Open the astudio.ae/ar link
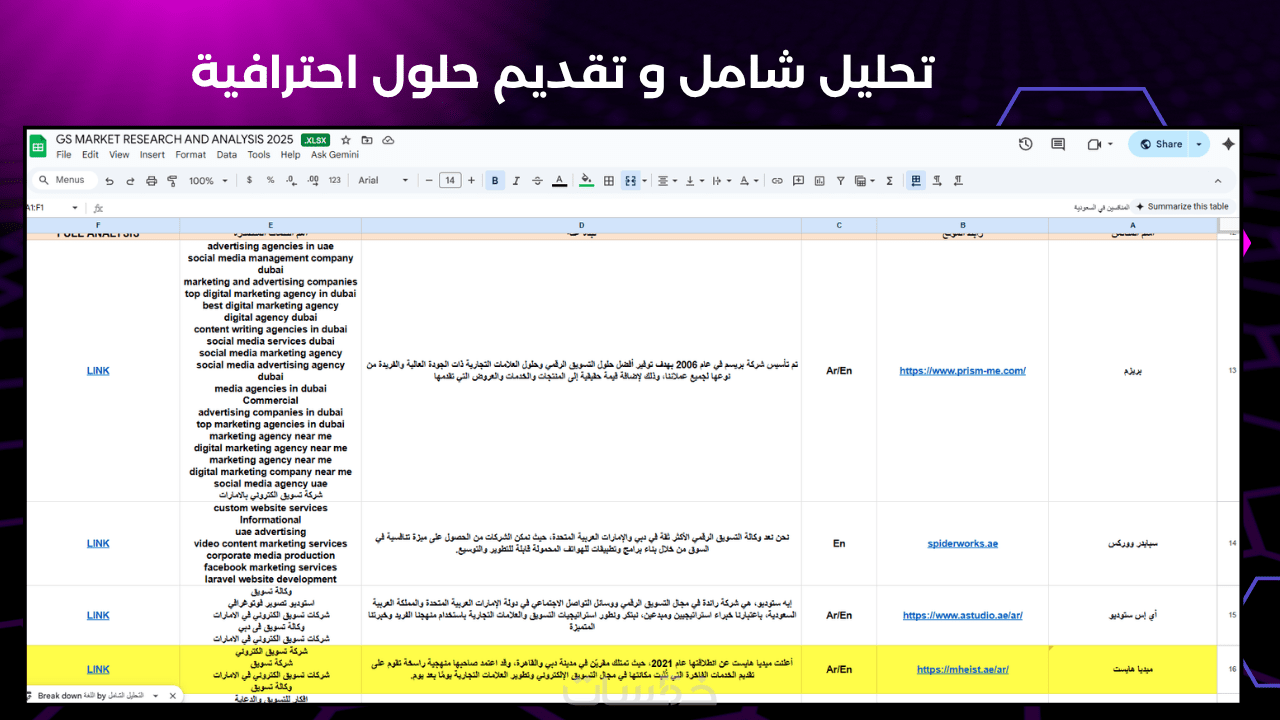Viewport: 1280px width, 720px height. click(963, 616)
